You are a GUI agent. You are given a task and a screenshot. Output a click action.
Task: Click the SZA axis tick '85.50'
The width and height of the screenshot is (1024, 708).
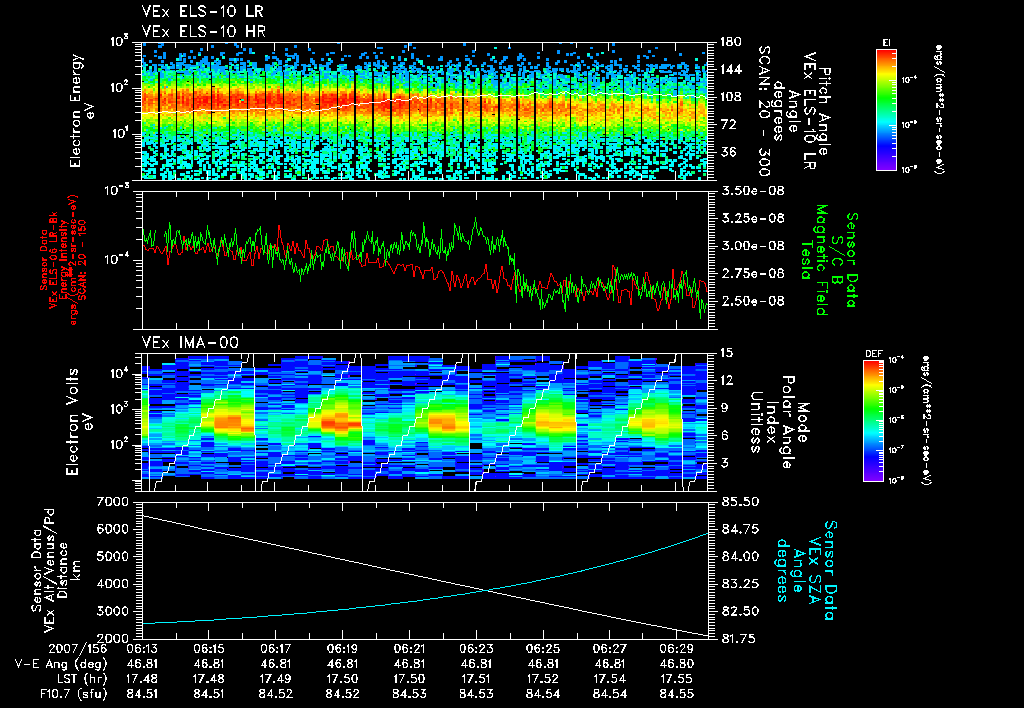[740, 502]
